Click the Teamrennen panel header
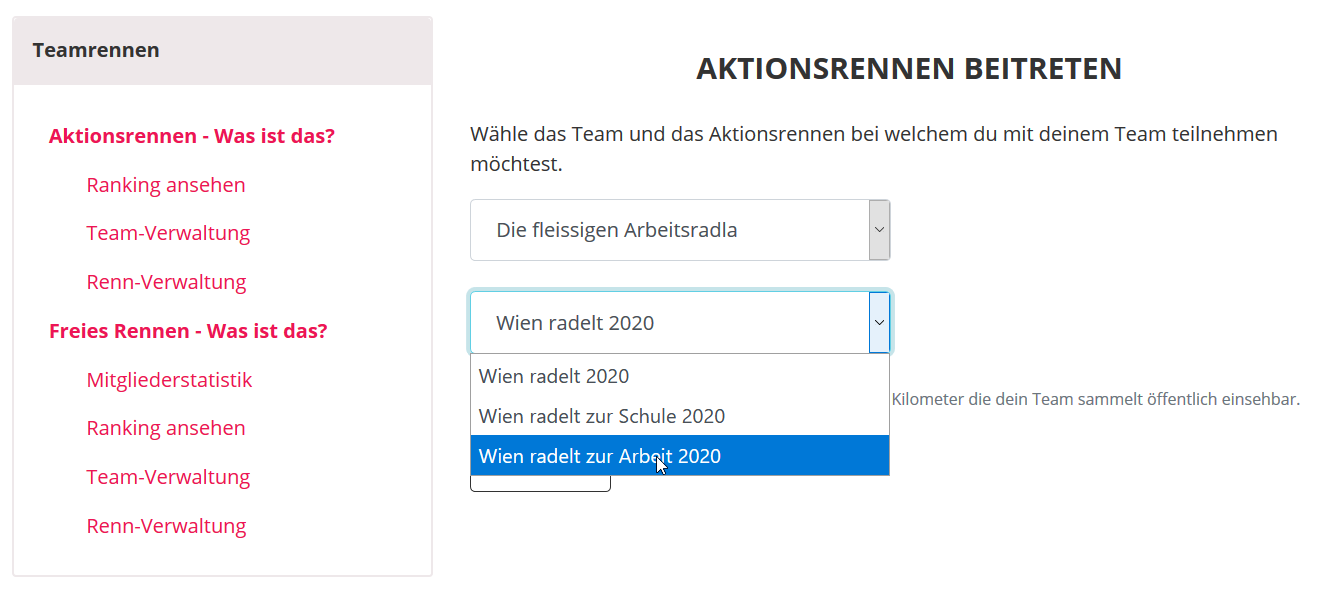The height and width of the screenshot is (596, 1338). tap(222, 50)
